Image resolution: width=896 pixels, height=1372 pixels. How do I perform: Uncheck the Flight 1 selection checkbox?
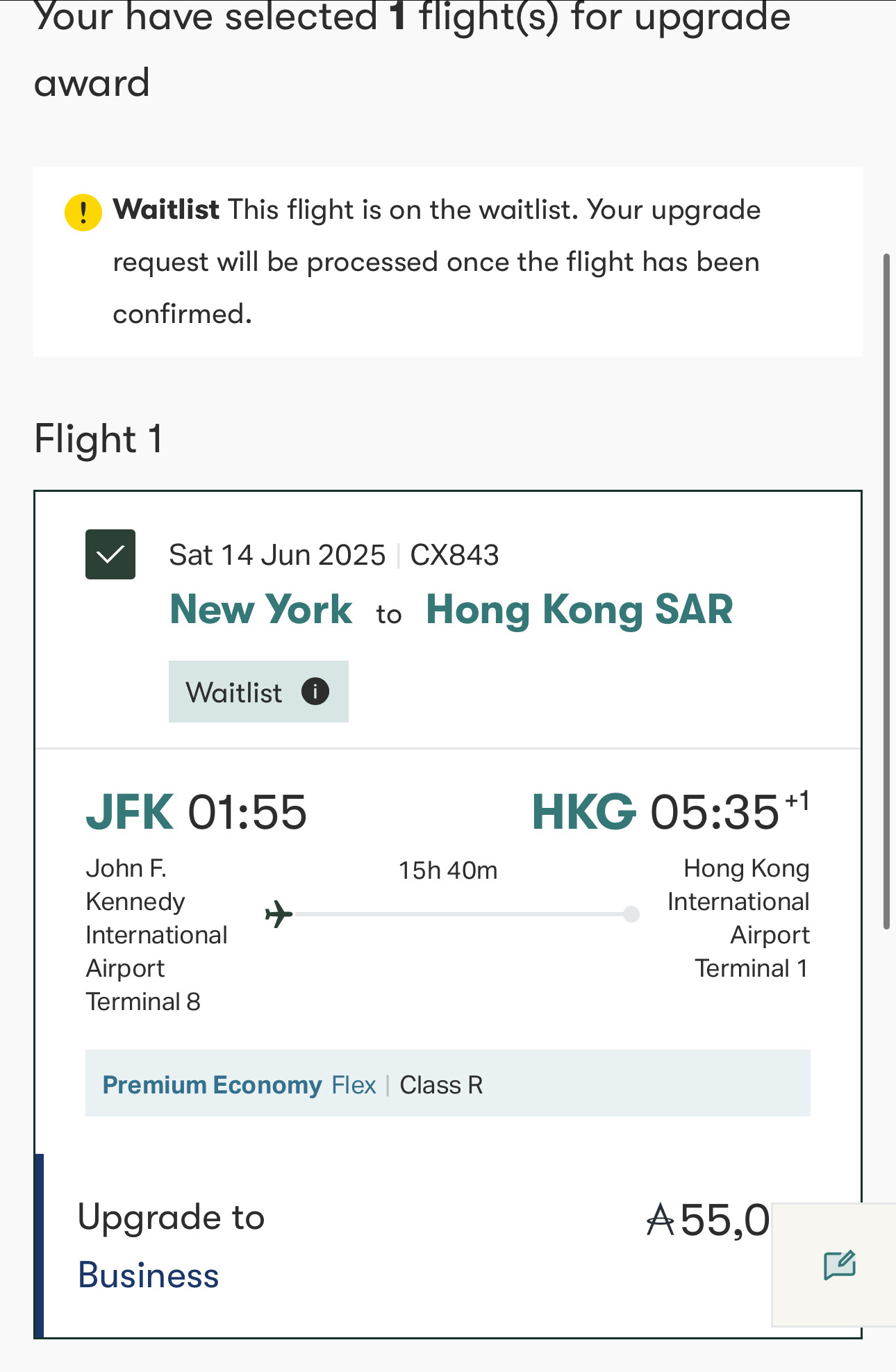point(110,554)
